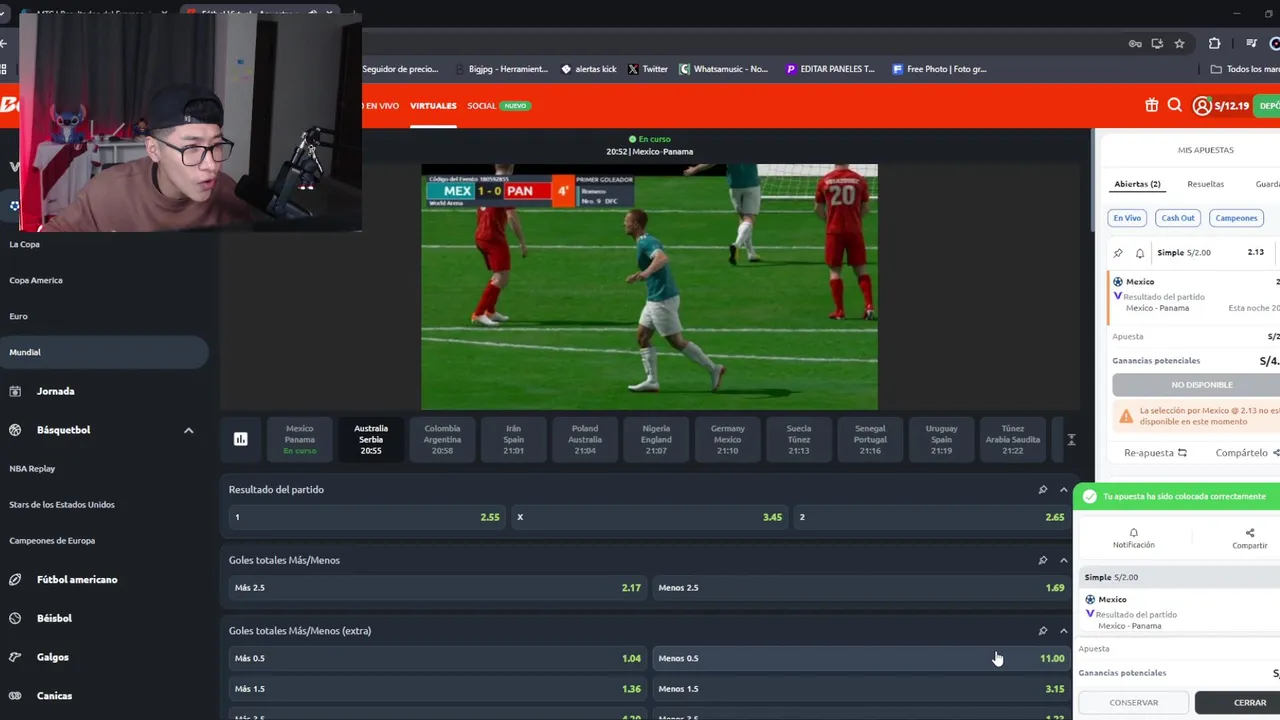
Task: Collapse the Básquetbol sidebar section
Action: [x=188, y=430]
